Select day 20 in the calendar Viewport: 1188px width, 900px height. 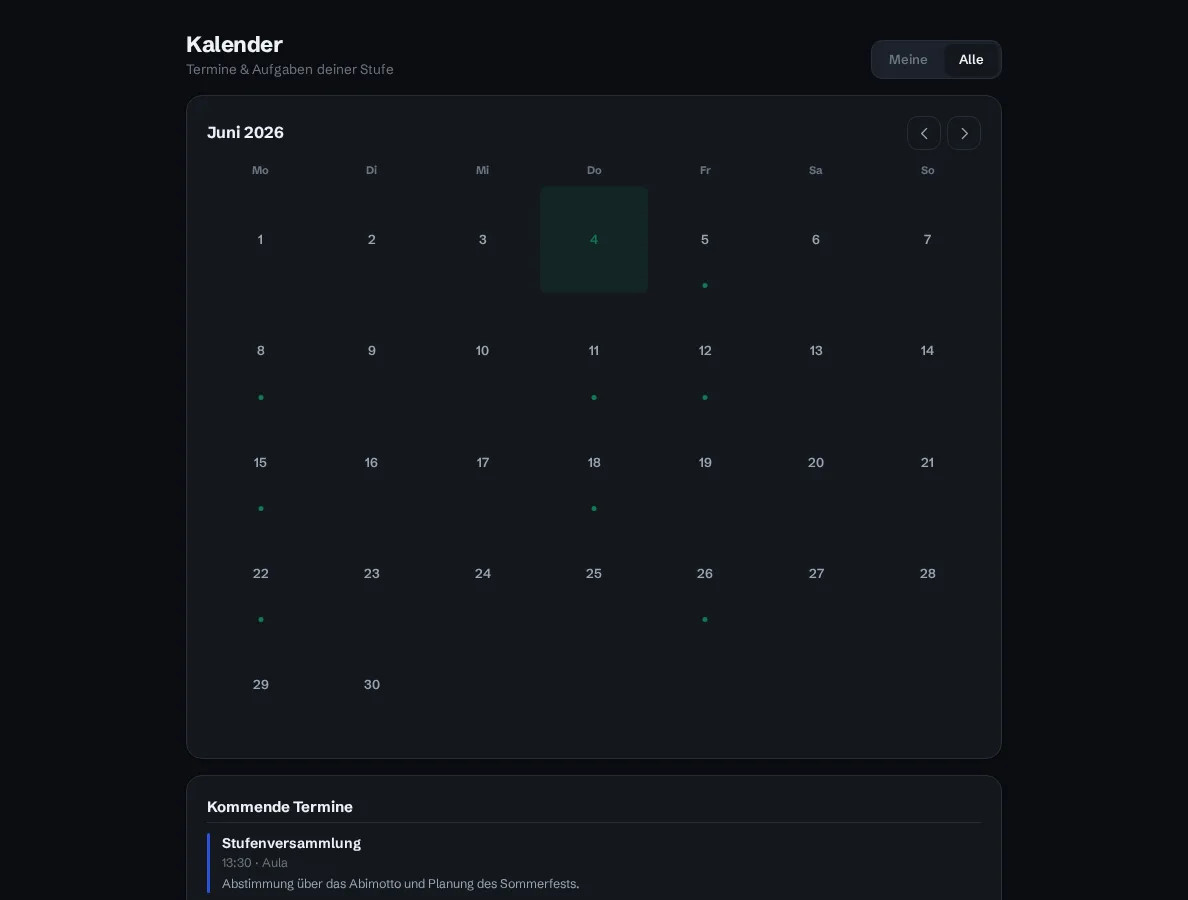(816, 462)
